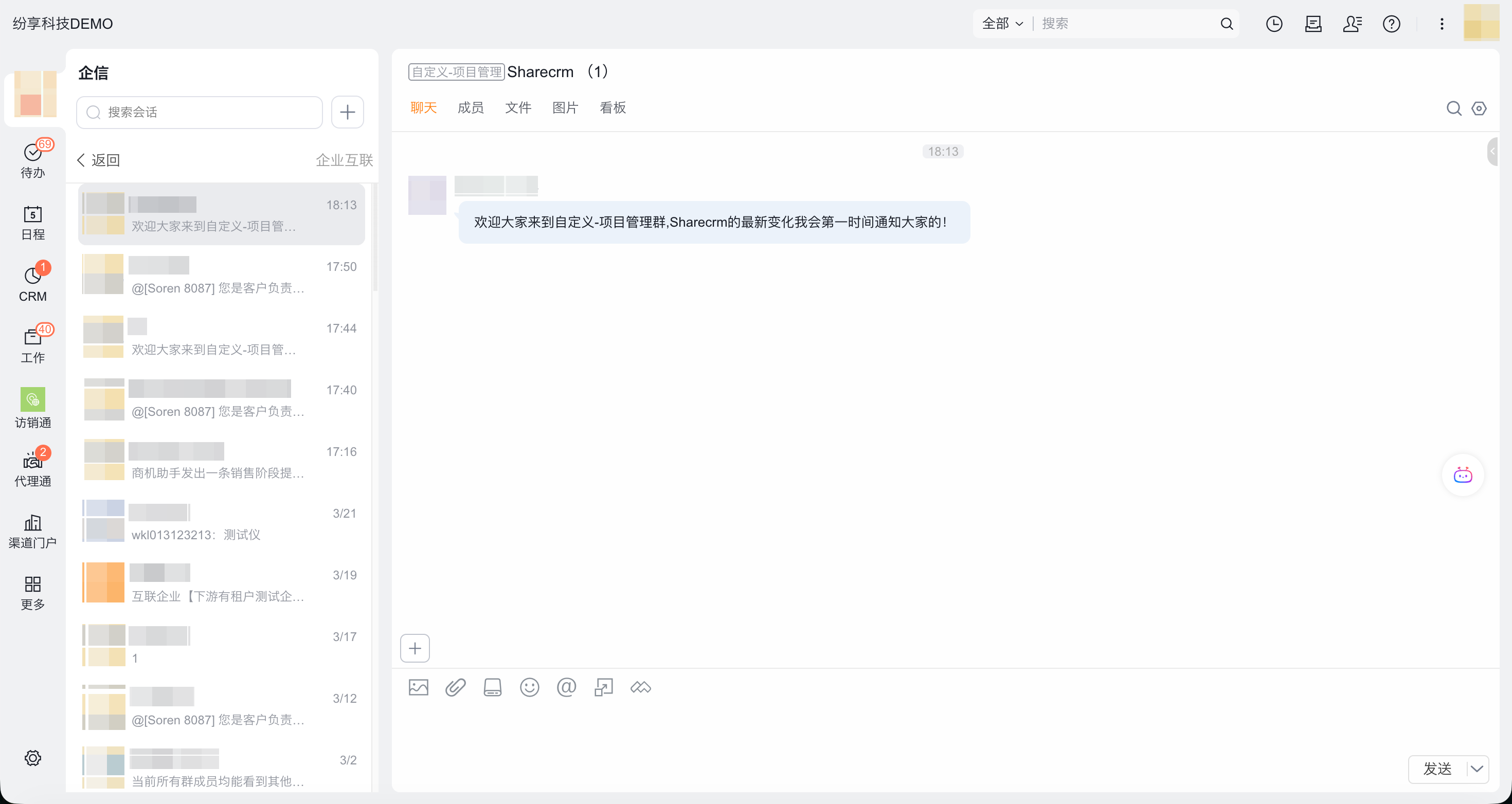Send the message with the 发送 button
The height and width of the screenshot is (804, 1512).
point(1438,770)
